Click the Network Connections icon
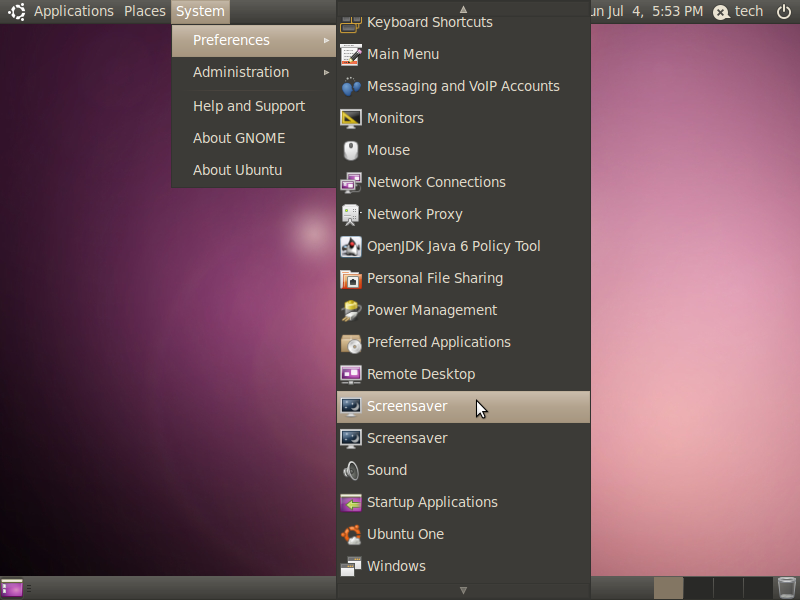Image resolution: width=800 pixels, height=600 pixels. point(351,182)
